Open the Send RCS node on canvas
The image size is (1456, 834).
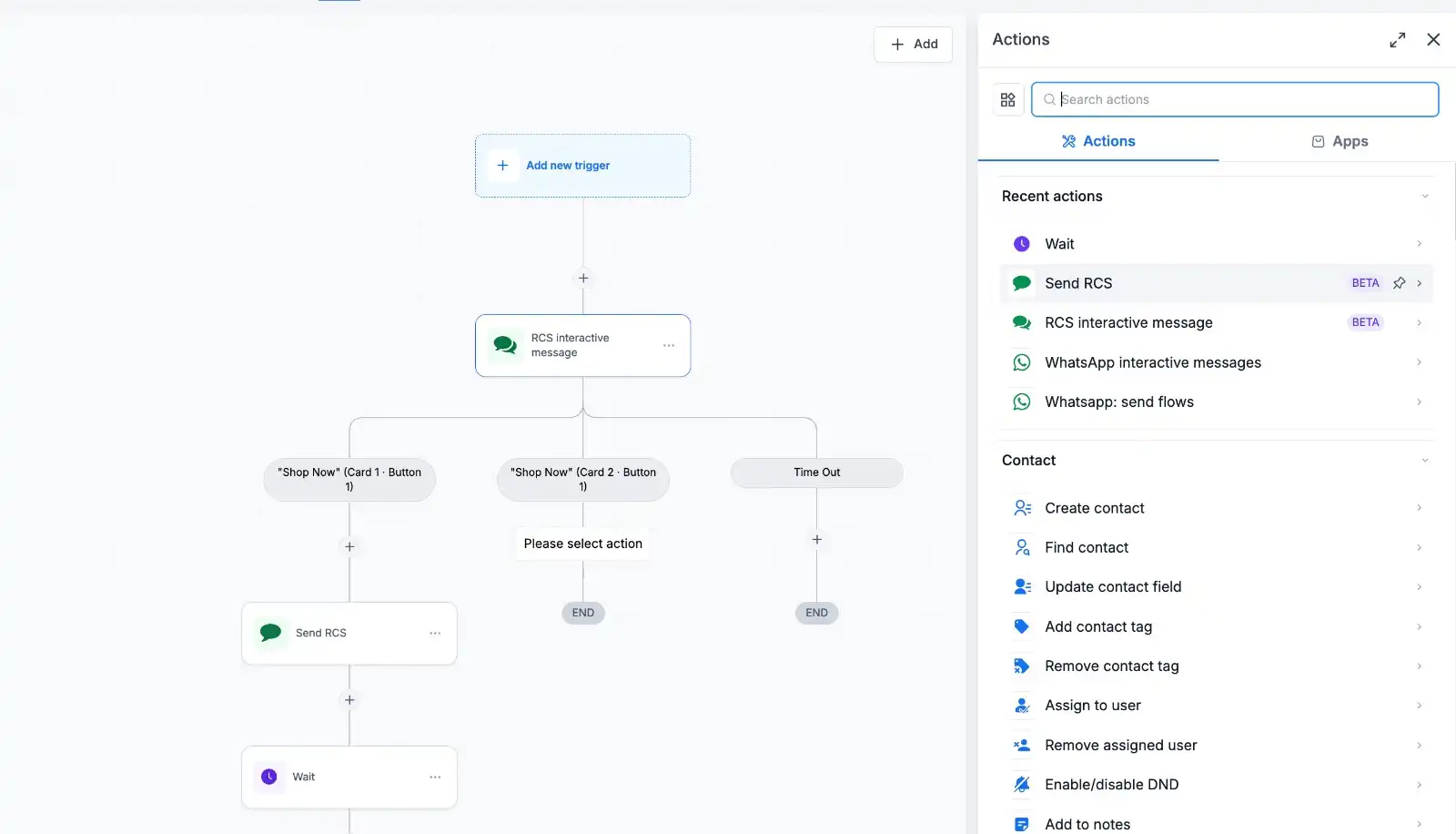tap(349, 633)
